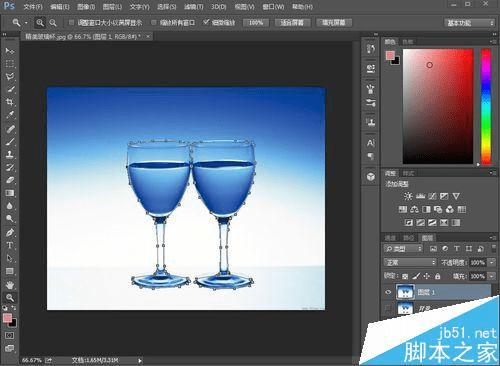Open the 3D panel cube icon
This screenshot has height=366, width=500.
pos(370,177)
